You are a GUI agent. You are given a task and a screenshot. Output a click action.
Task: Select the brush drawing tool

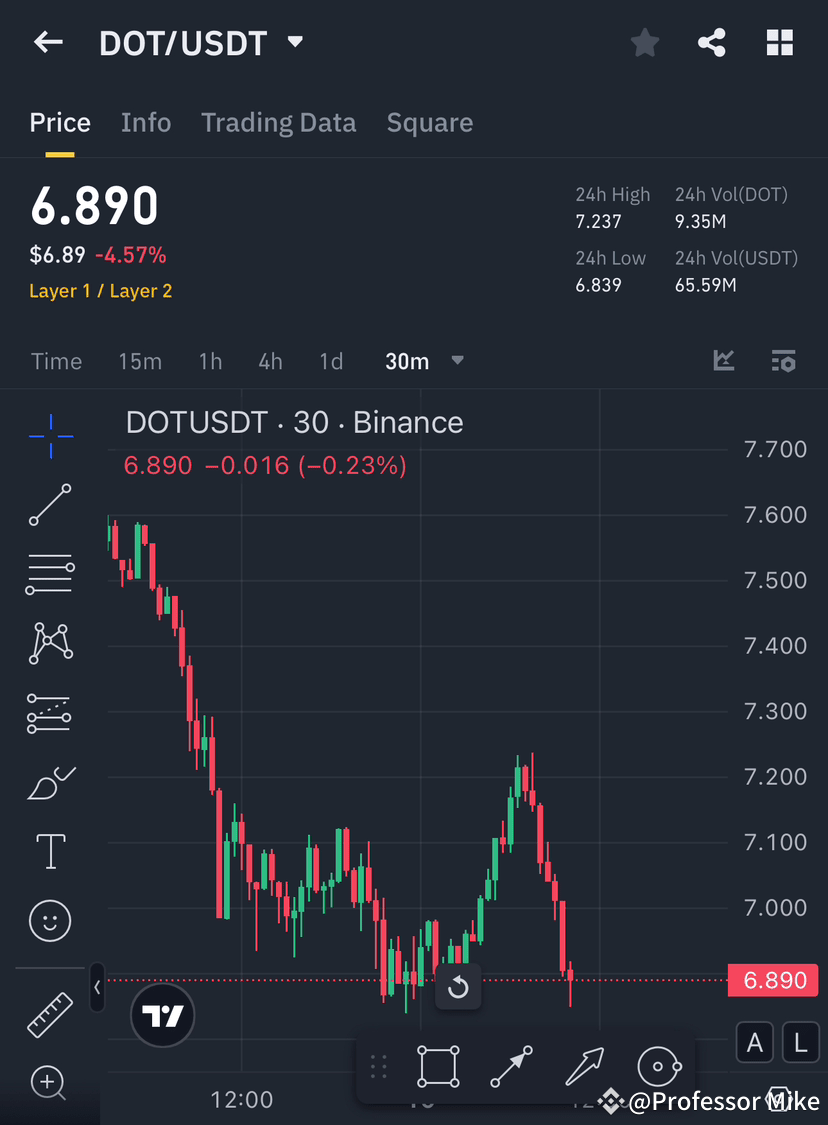point(50,782)
